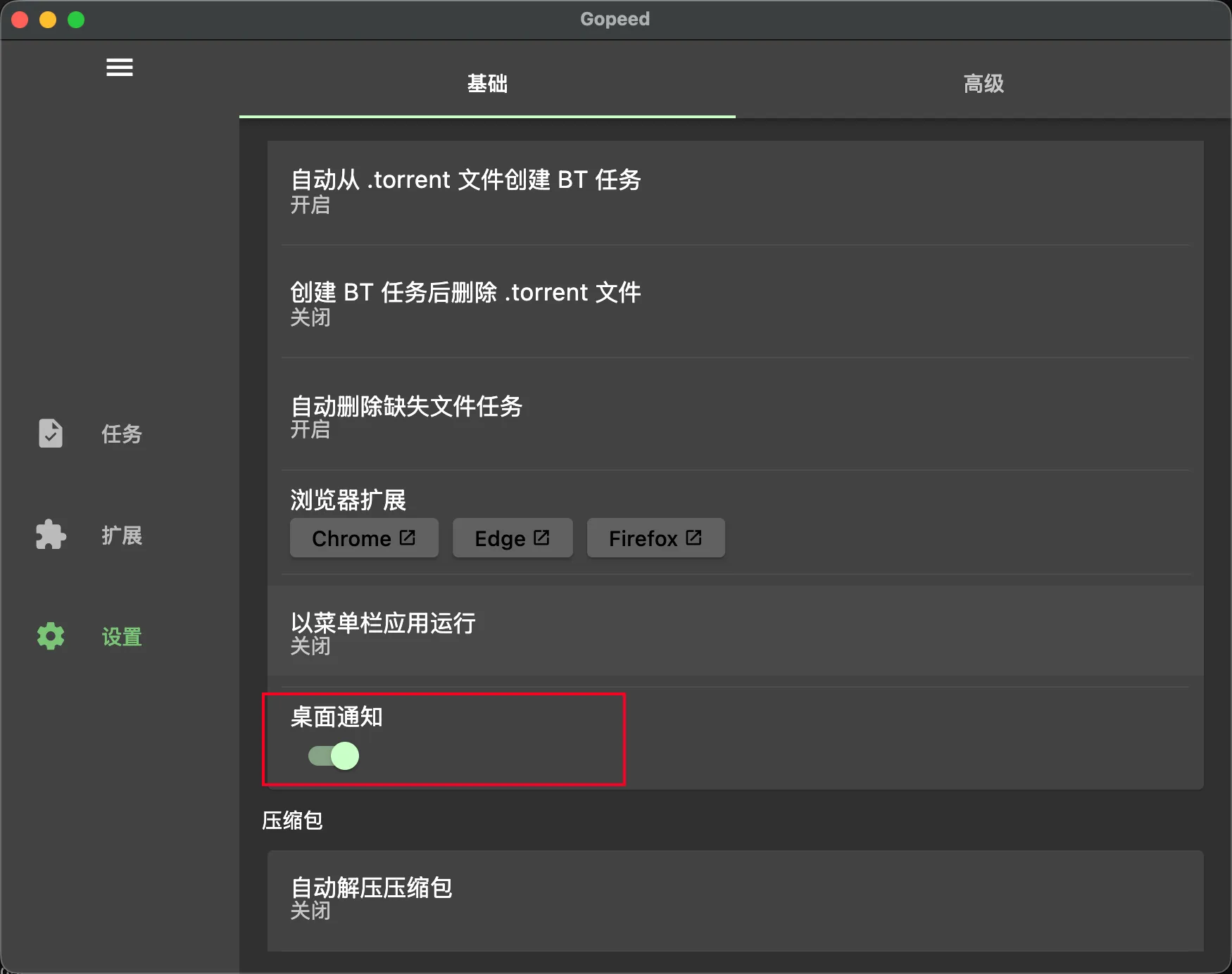Click the green macOS fullscreen window button
Image resolution: width=1232 pixels, height=974 pixels.
tap(76, 20)
